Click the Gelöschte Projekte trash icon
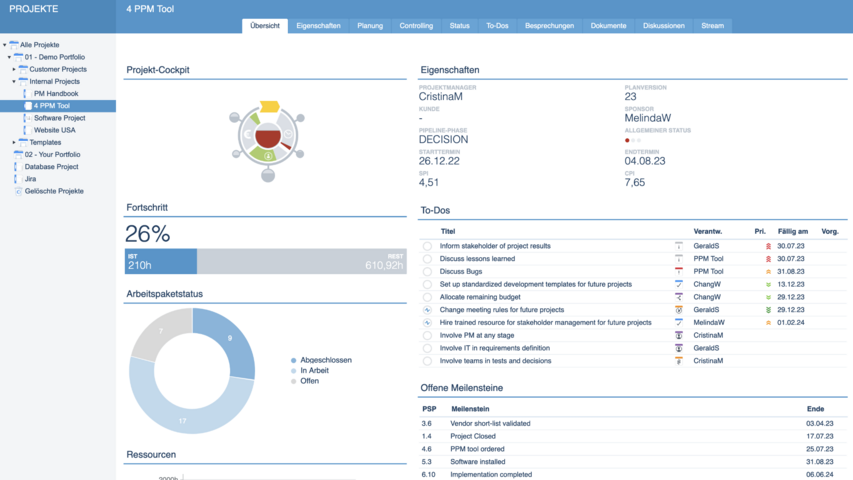Screen dimensions: 853x480 (x=18, y=191)
